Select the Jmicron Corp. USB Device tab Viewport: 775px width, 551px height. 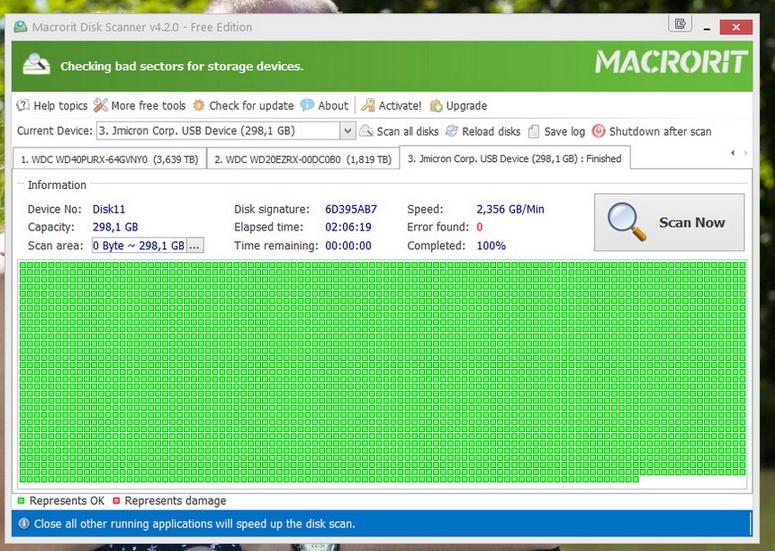pyautogui.click(x=514, y=159)
